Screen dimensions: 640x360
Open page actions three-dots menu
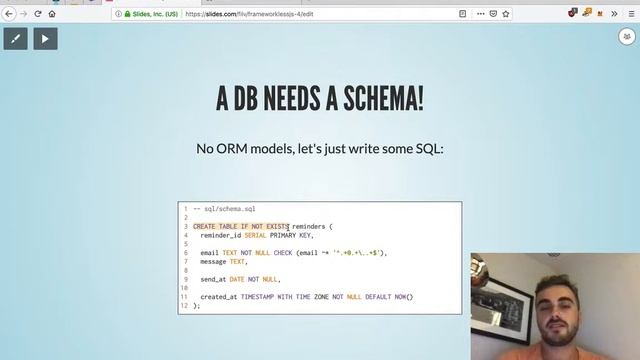480,14
